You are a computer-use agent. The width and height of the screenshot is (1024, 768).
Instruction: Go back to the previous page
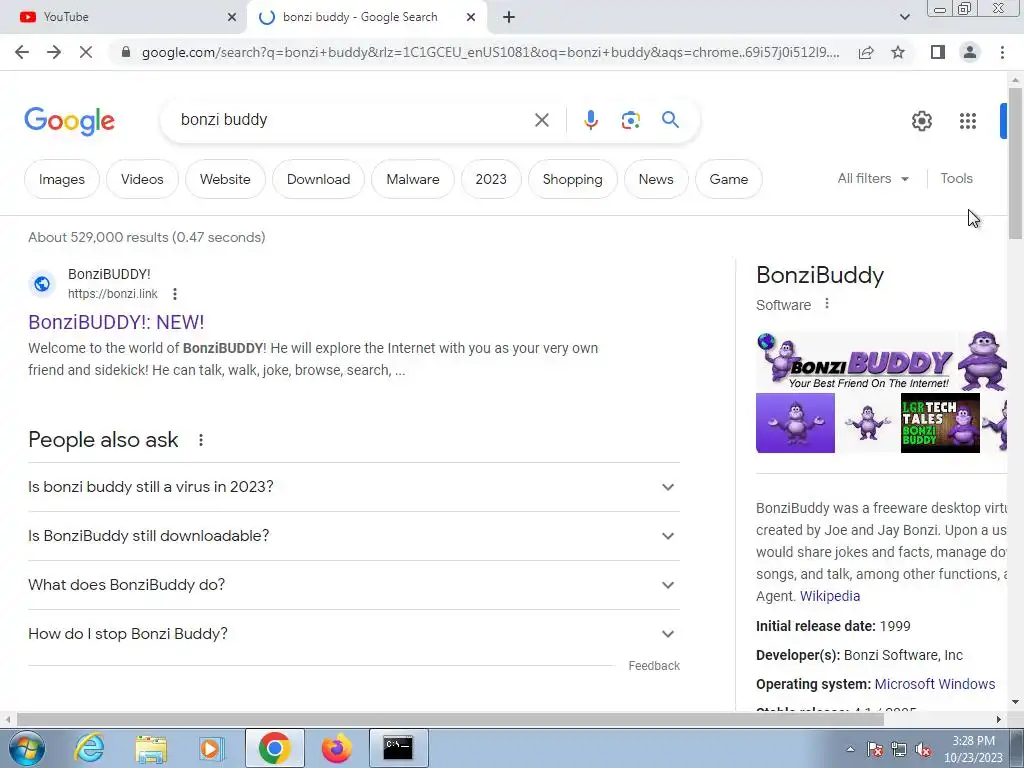tap(22, 52)
